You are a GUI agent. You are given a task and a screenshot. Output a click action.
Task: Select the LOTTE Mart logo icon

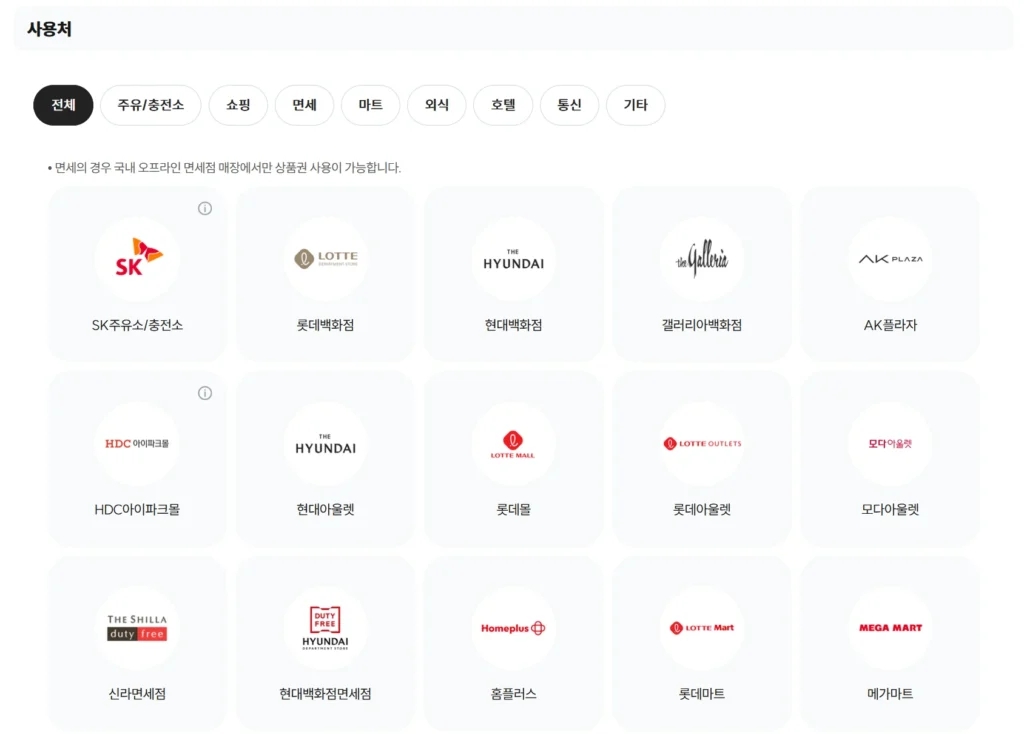coord(701,628)
